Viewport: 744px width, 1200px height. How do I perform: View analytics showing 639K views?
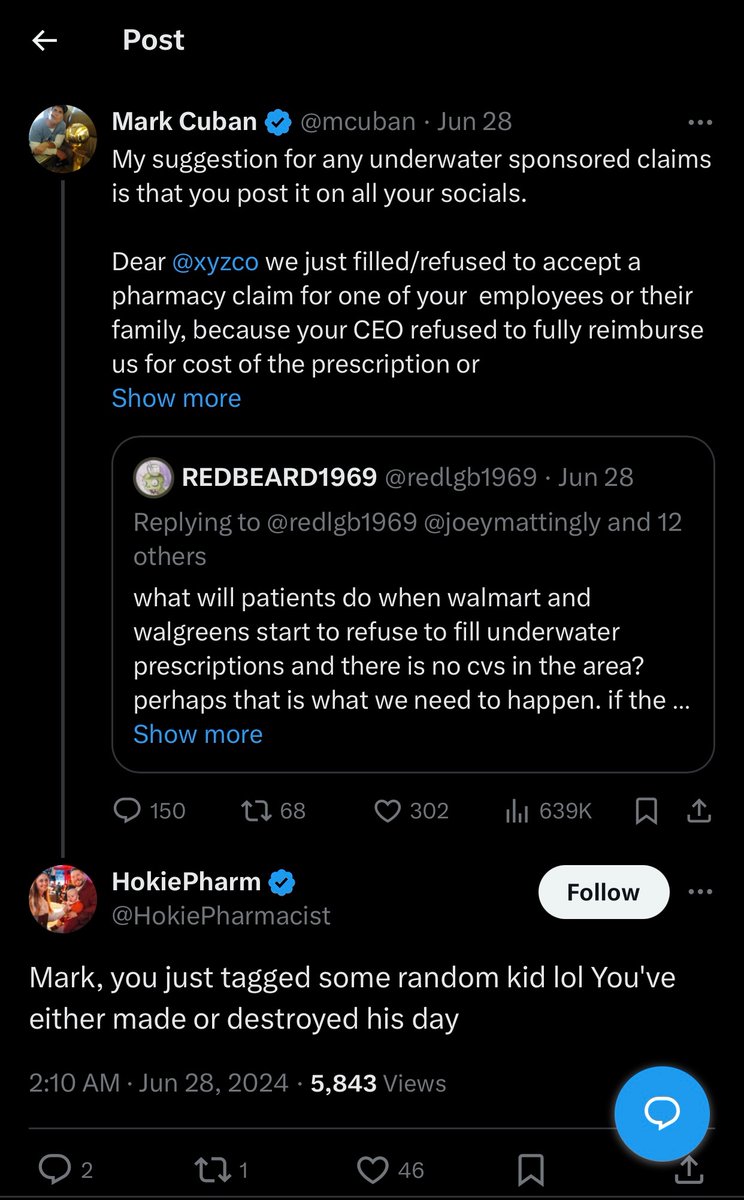(x=548, y=810)
